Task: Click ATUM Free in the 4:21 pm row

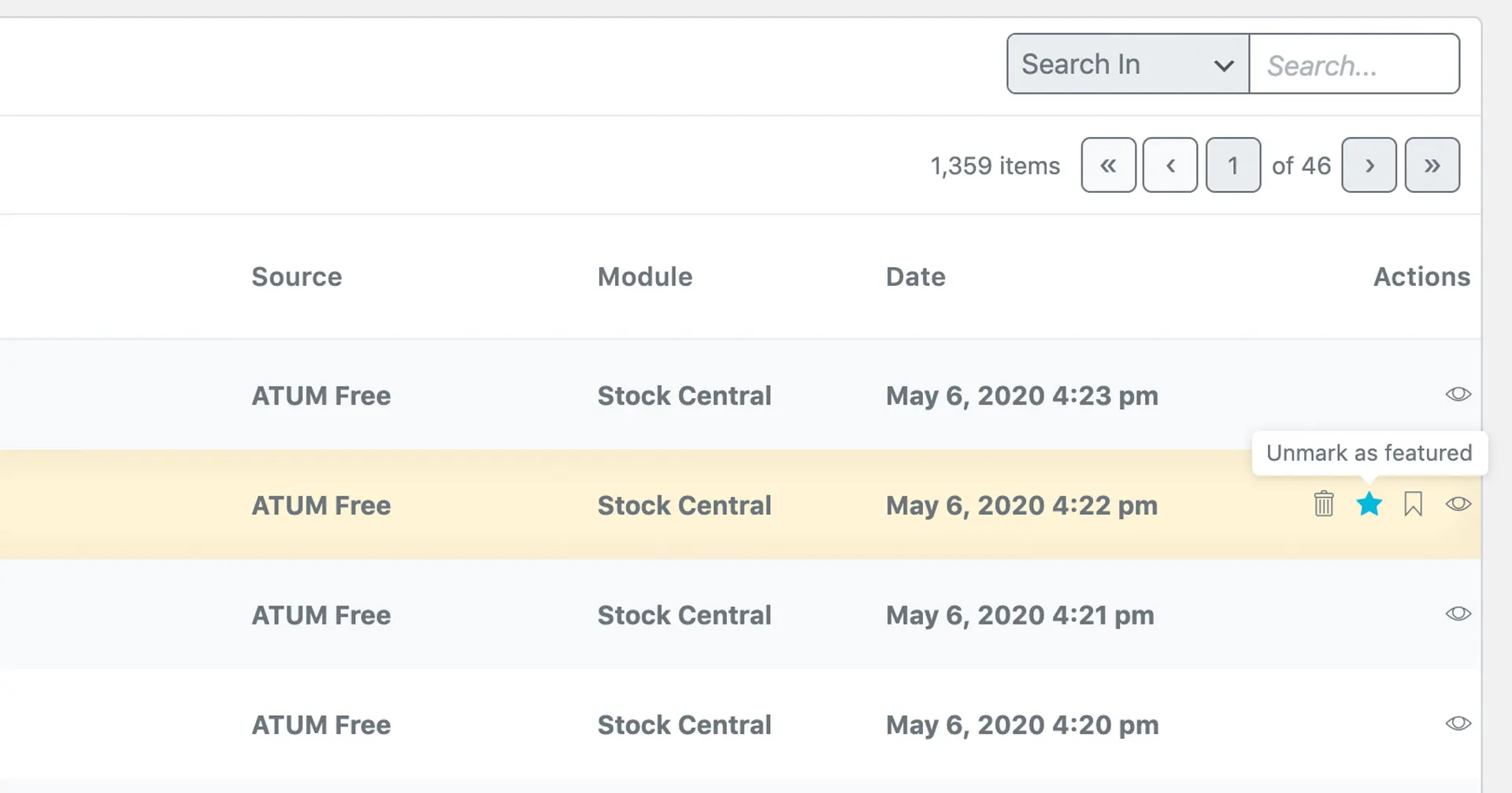Action: 321,615
